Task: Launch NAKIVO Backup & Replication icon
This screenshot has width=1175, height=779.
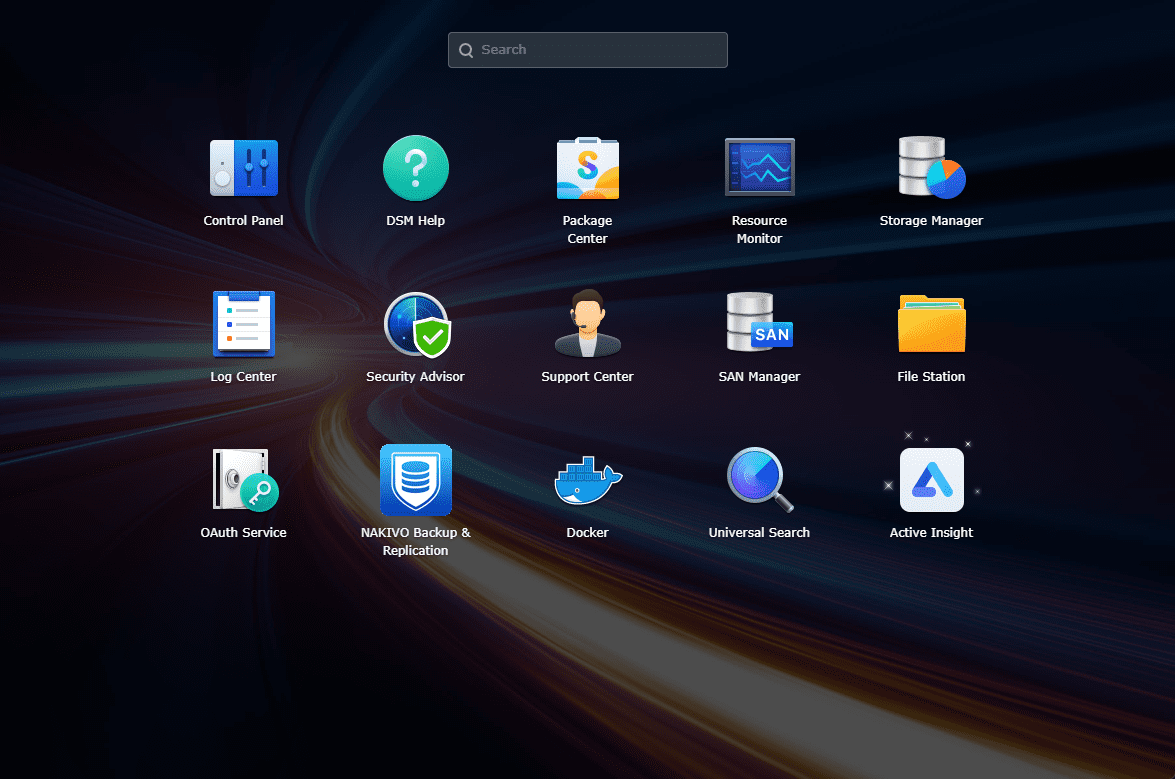Action: click(415, 480)
